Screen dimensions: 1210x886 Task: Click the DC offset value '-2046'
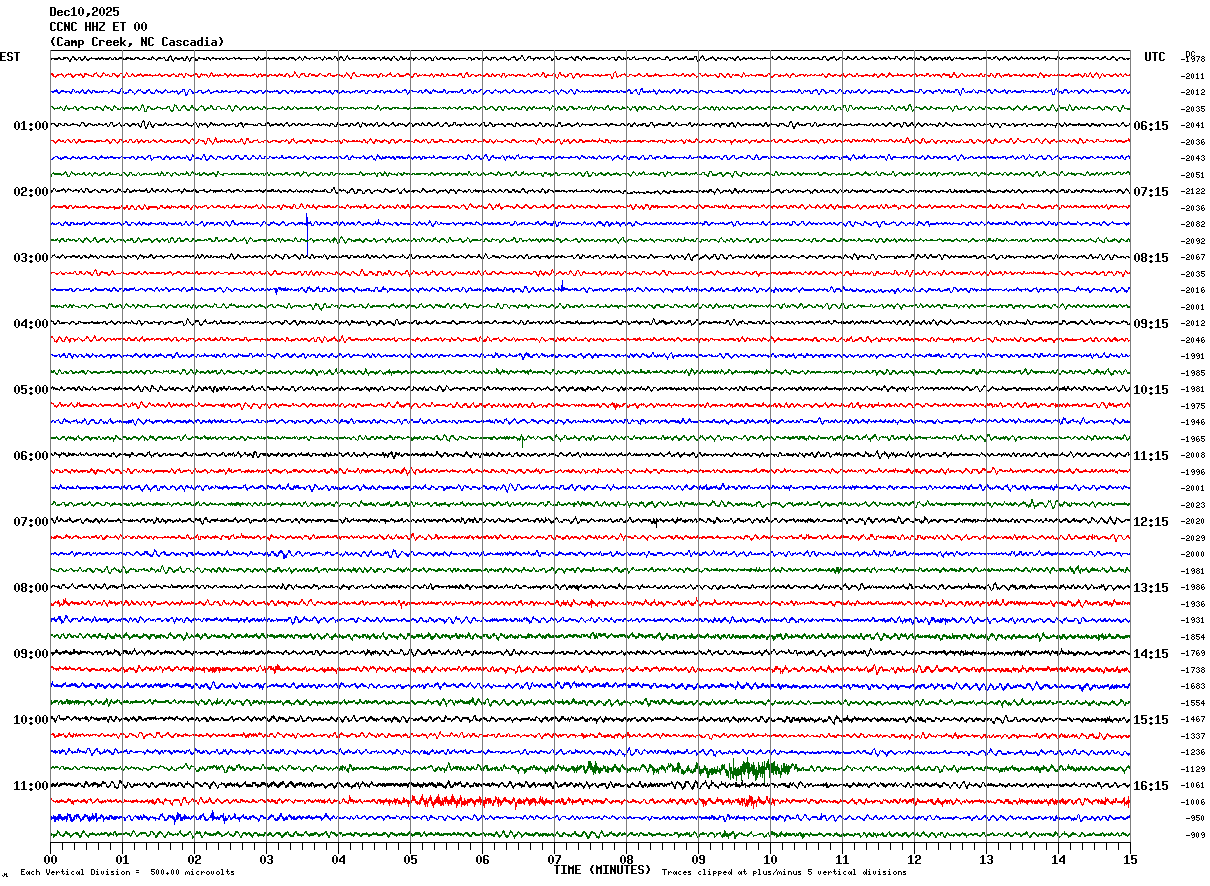[1194, 340]
